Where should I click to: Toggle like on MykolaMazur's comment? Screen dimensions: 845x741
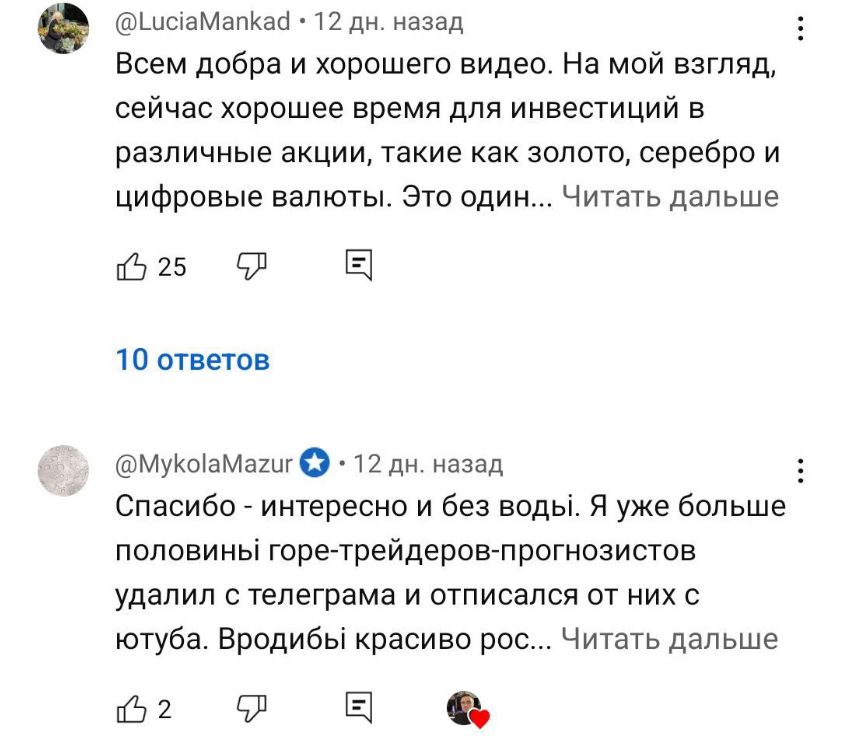coord(132,708)
